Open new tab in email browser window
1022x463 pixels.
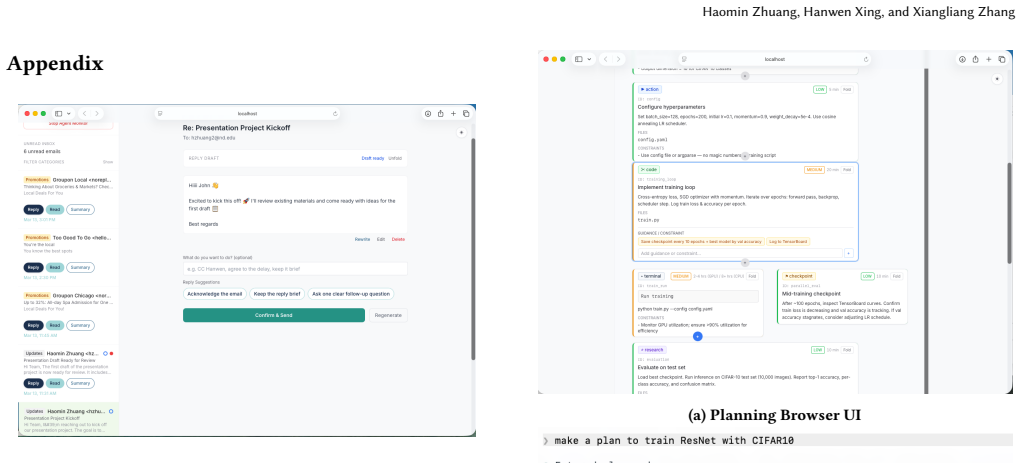click(x=453, y=113)
